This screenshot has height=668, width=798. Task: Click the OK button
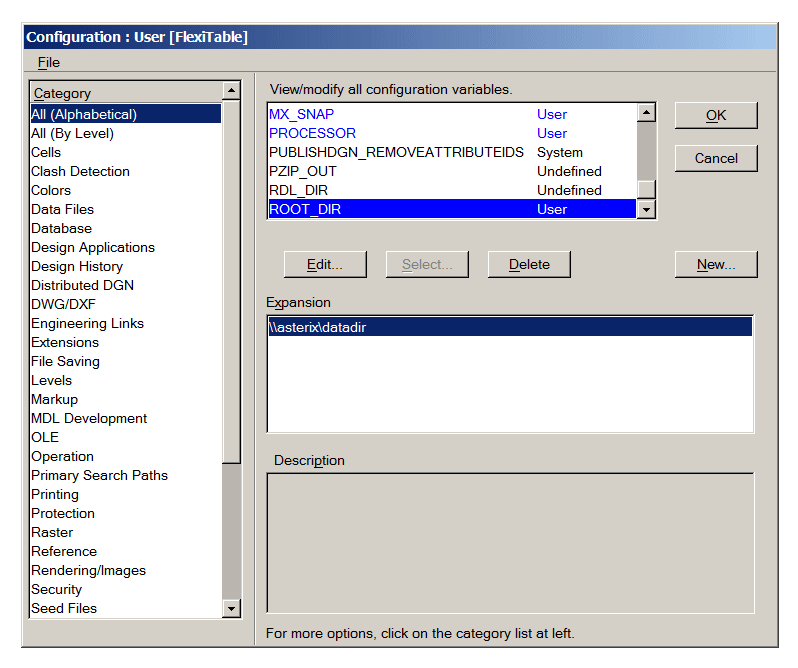tap(716, 115)
